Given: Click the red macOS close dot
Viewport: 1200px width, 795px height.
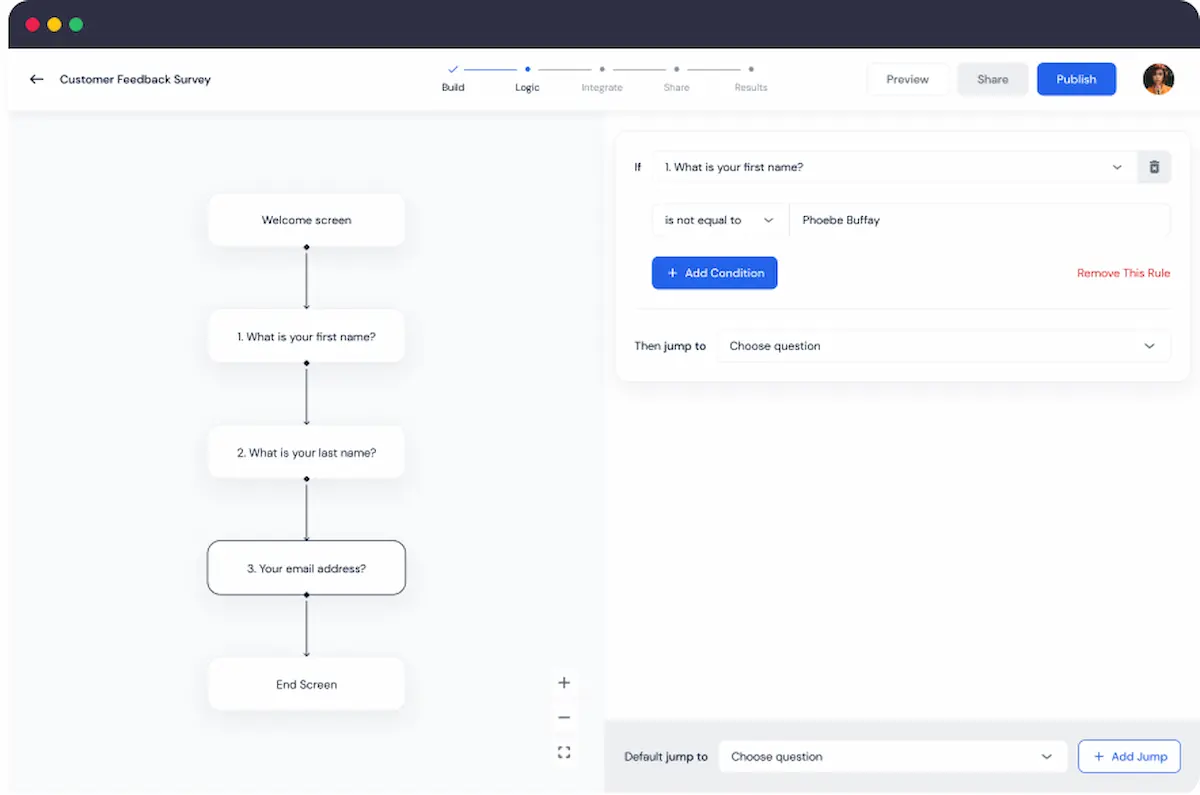Looking at the screenshot, I should tap(32, 24).
